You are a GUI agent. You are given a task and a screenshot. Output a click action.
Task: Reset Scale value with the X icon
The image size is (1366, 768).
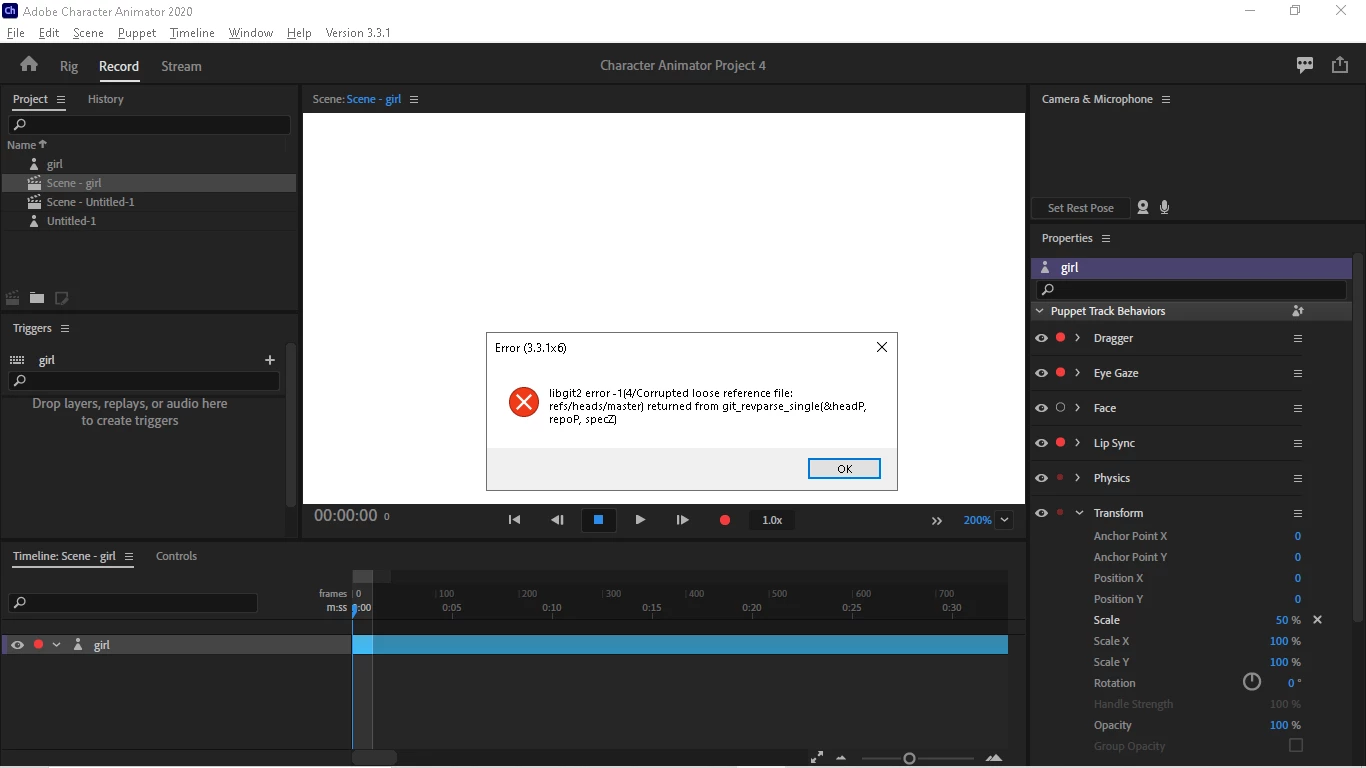[x=1317, y=620]
